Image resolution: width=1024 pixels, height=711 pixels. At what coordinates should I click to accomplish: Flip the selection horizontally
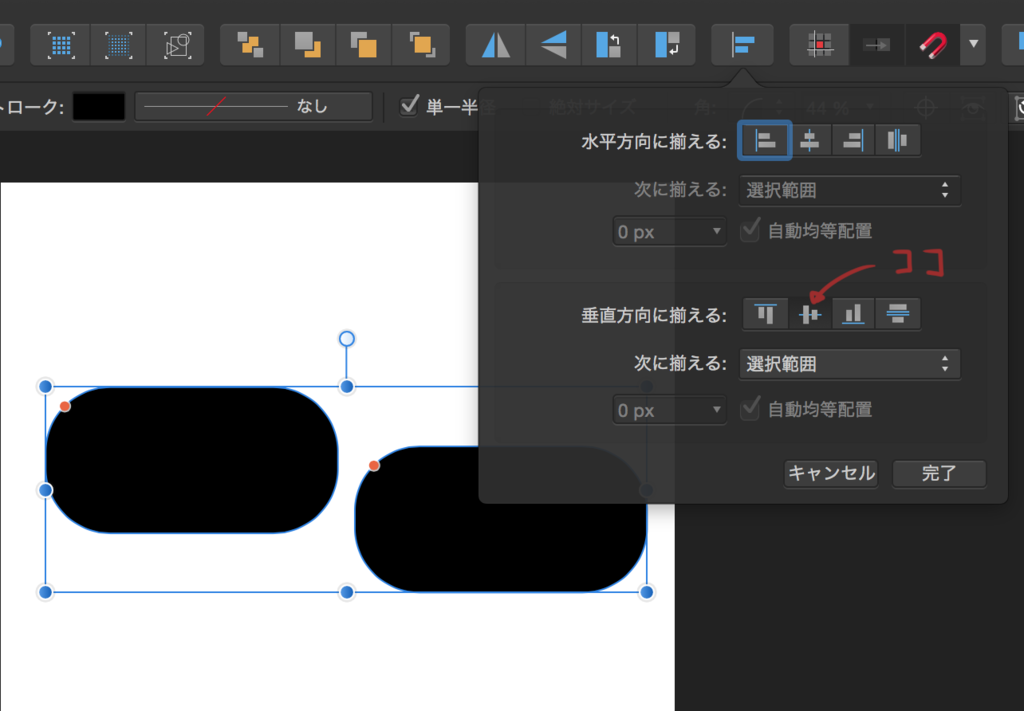tap(496, 45)
